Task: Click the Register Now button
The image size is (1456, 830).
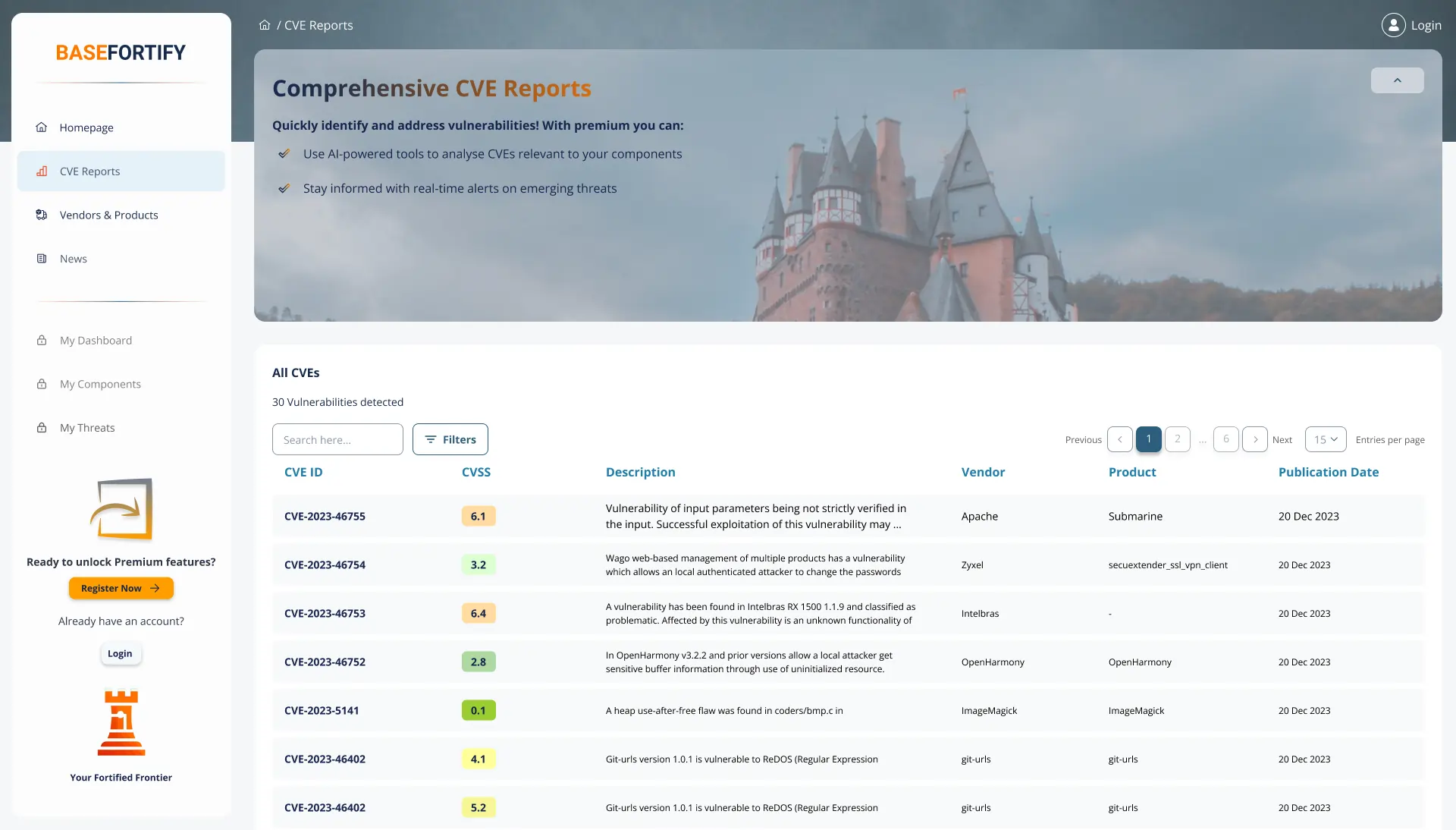Action: click(x=120, y=588)
